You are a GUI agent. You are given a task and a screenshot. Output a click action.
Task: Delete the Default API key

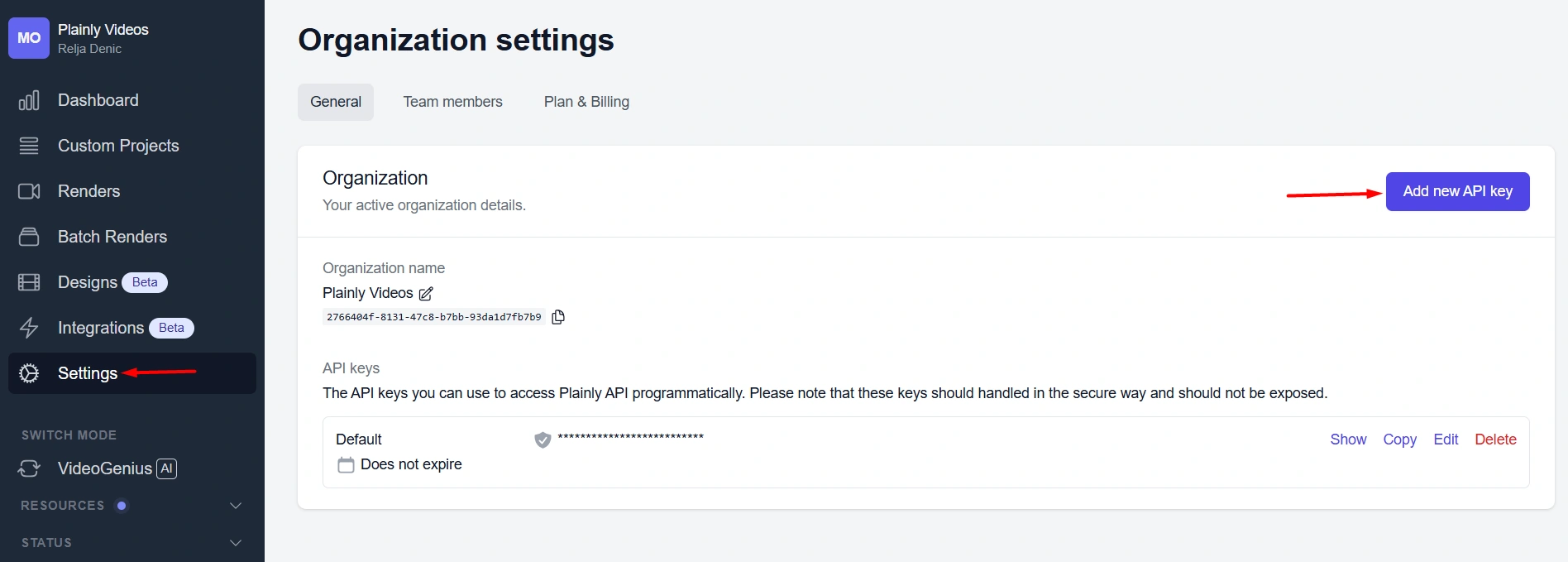click(x=1495, y=440)
